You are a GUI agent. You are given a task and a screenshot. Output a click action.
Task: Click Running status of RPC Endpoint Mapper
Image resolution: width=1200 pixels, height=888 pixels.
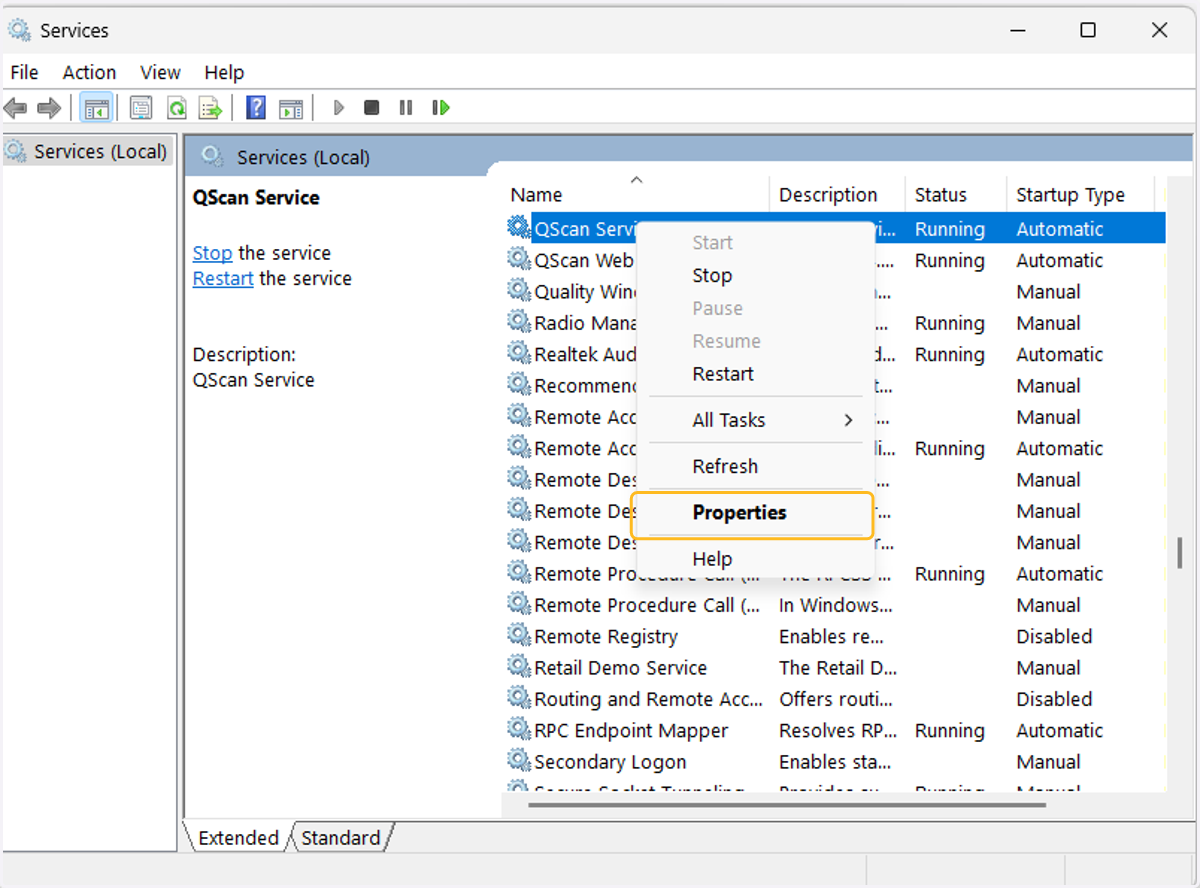(950, 730)
